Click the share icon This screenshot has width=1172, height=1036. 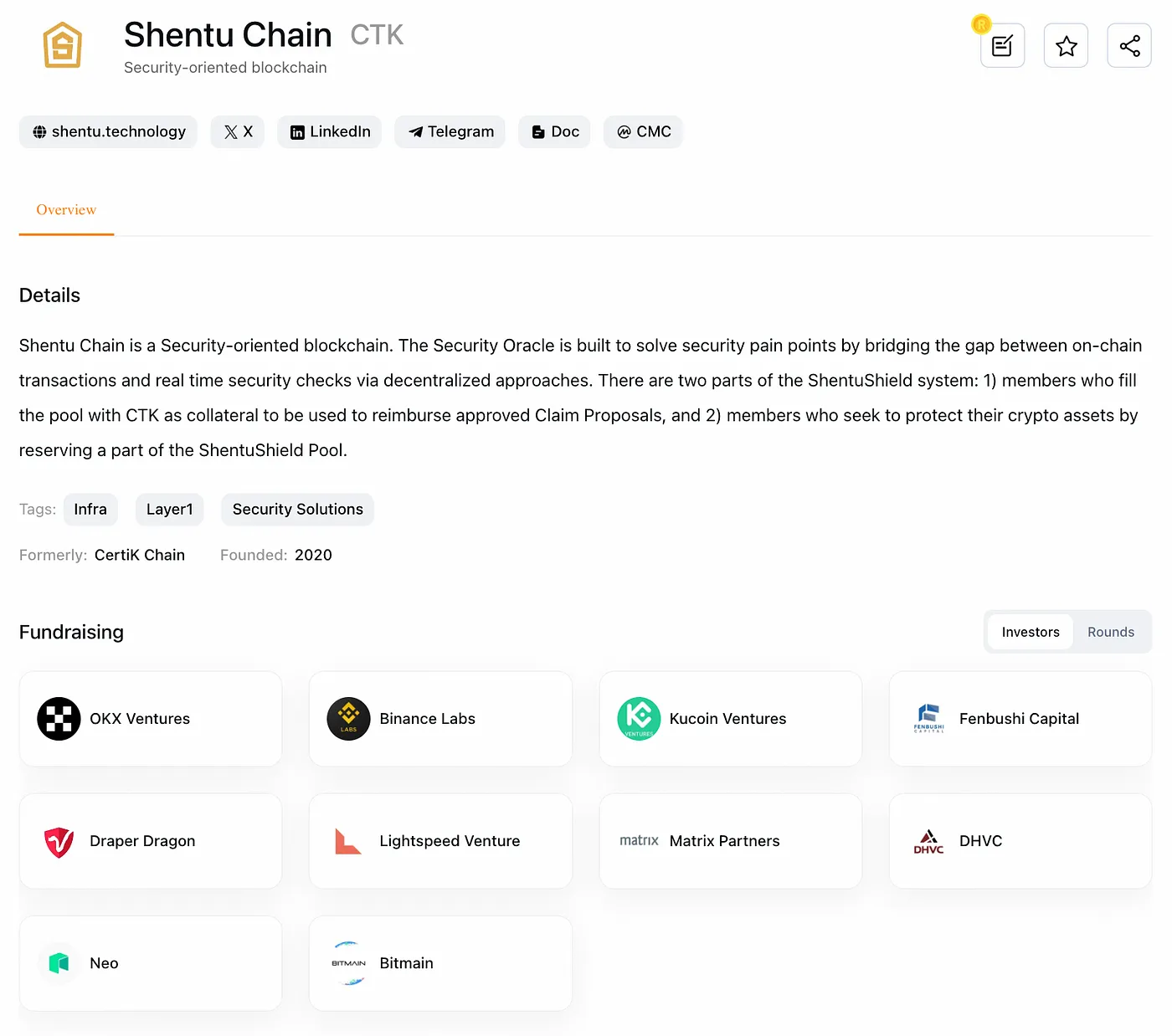(x=1129, y=46)
